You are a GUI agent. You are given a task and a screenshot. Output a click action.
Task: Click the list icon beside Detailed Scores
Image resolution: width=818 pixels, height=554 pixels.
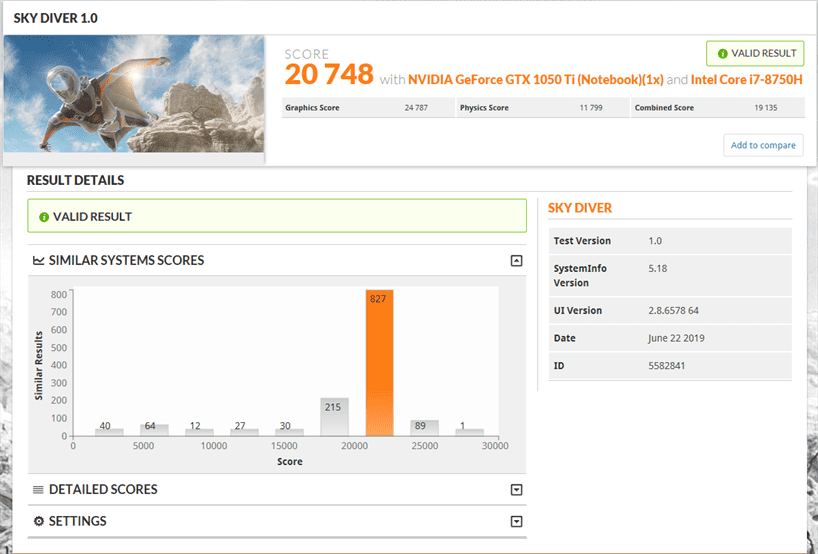38,490
